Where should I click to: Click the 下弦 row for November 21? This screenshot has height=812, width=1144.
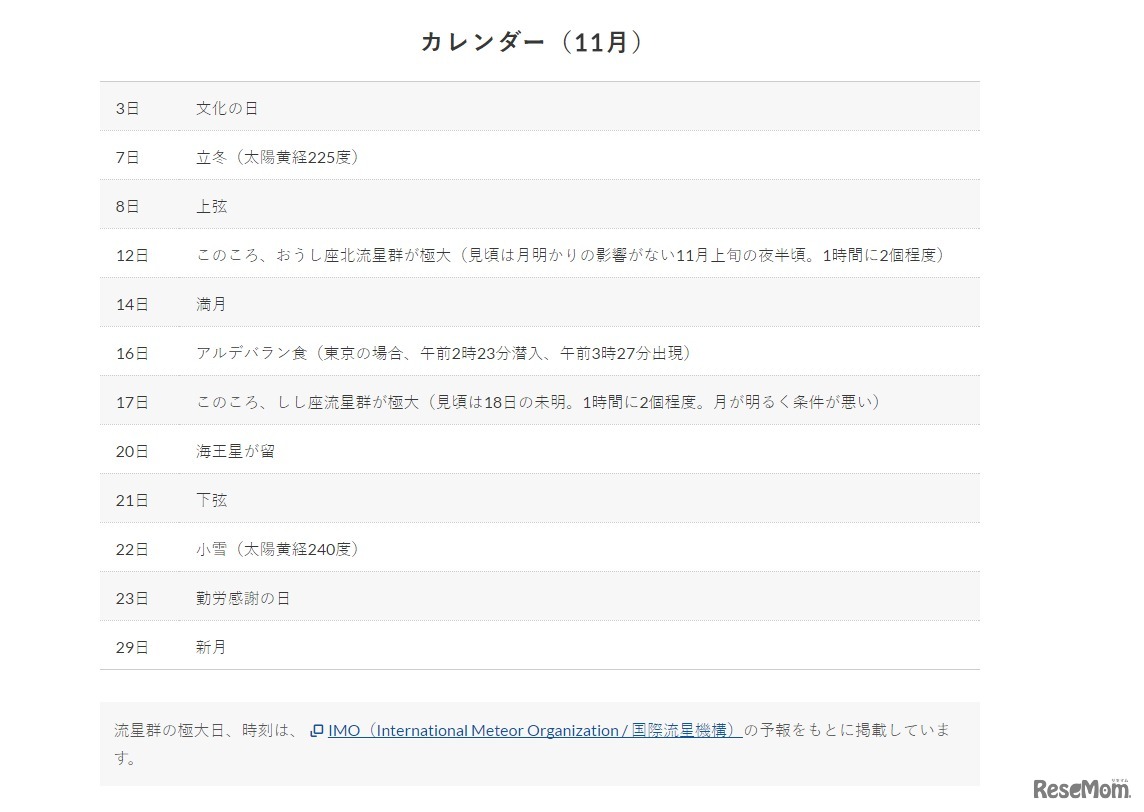tap(211, 500)
